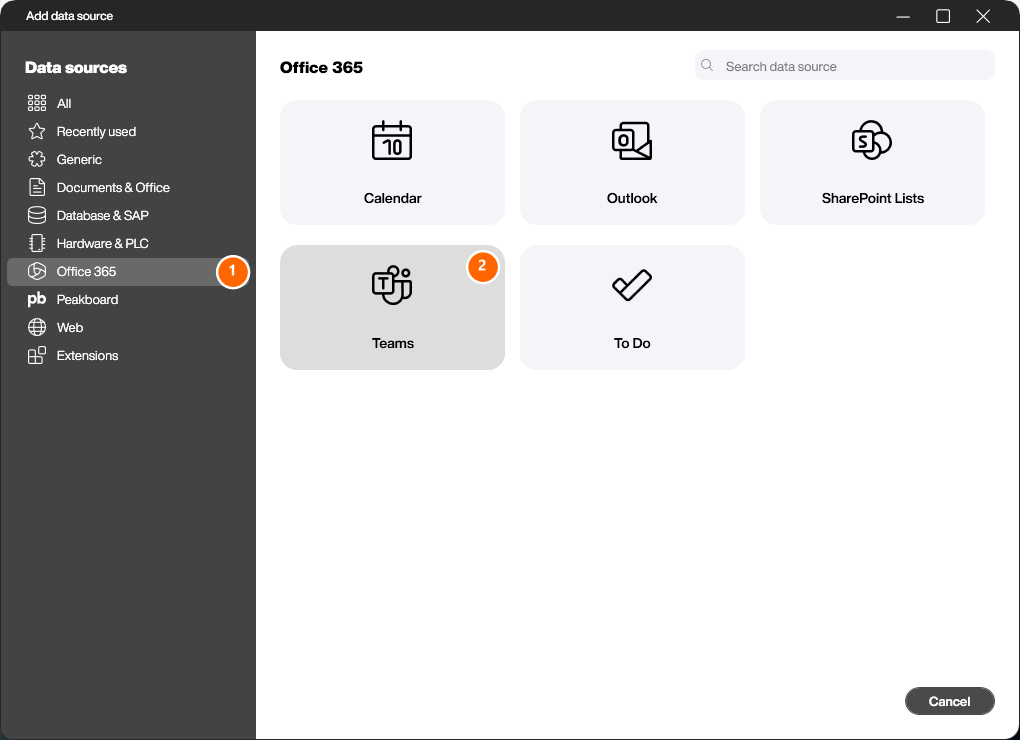Viewport: 1020px width, 740px height.
Task: Choose the Outlook card label
Action: (x=632, y=198)
